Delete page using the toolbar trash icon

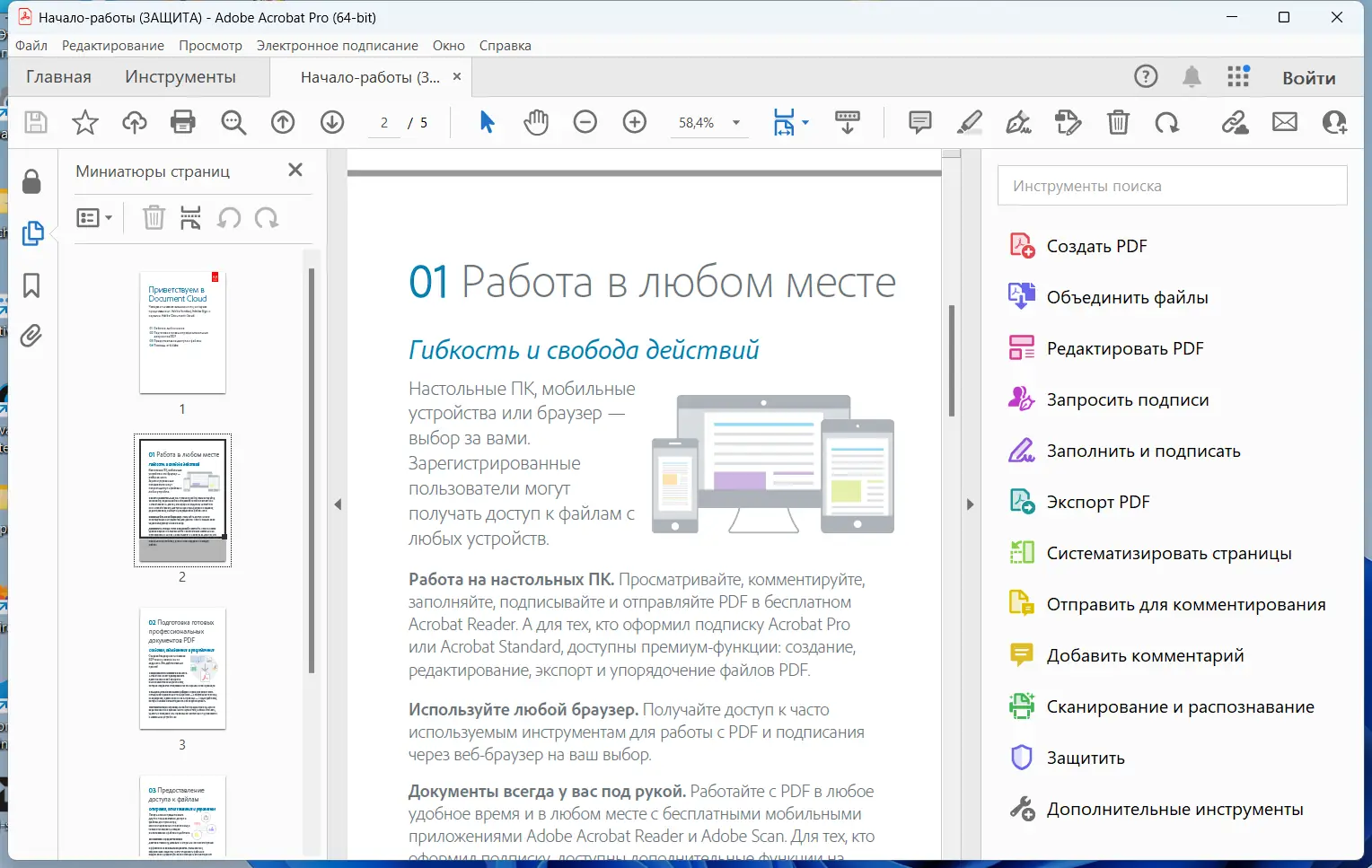(1118, 122)
